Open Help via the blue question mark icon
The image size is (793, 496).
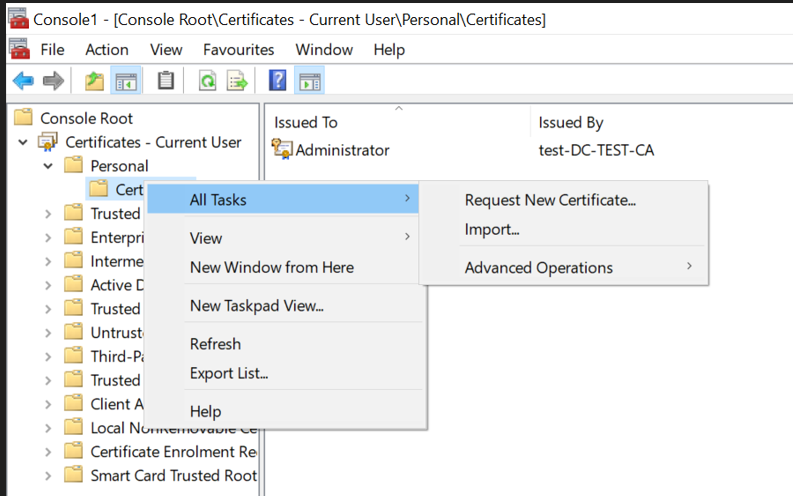tap(278, 81)
